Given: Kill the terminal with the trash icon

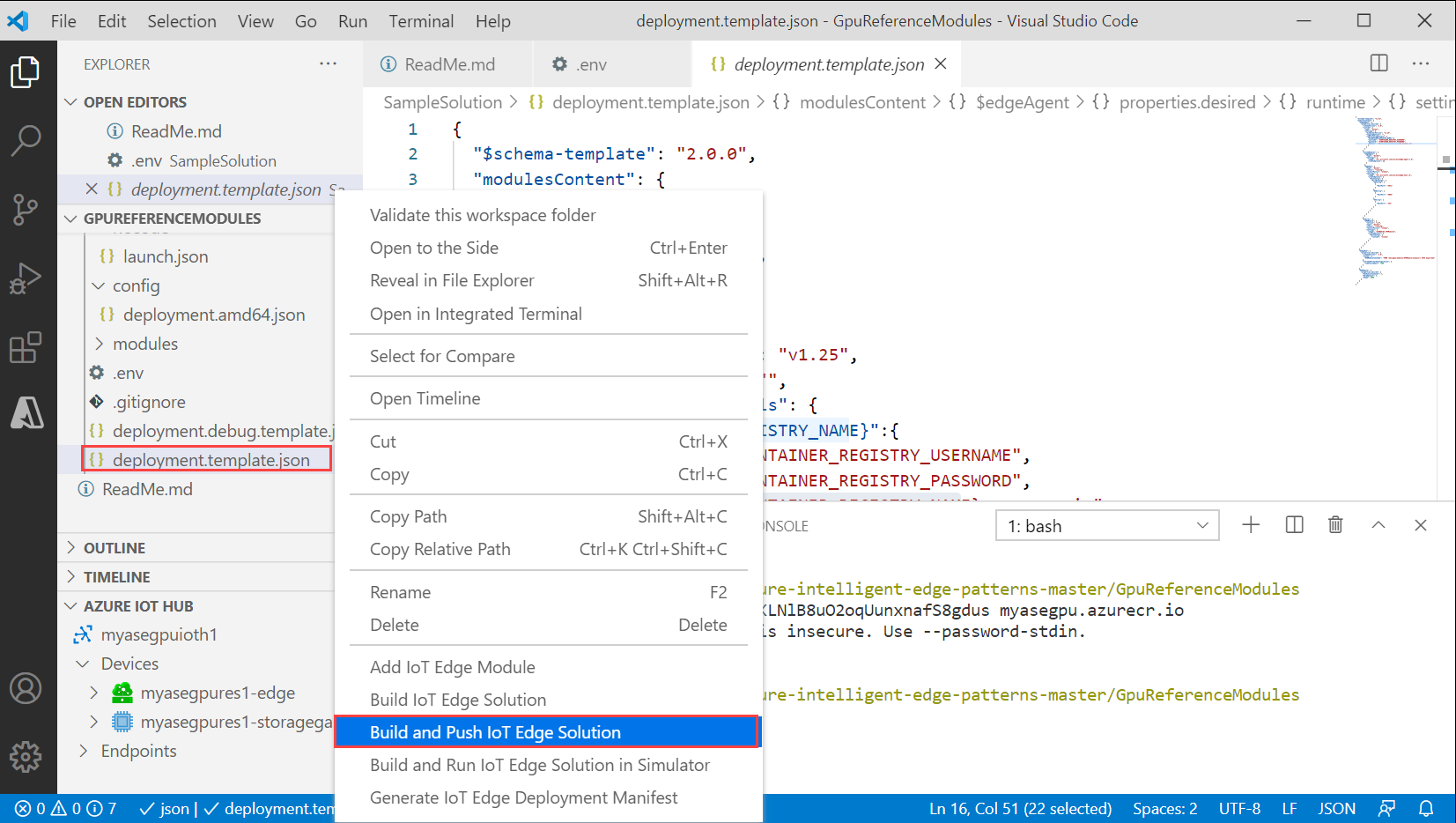Looking at the screenshot, I should [1335, 524].
